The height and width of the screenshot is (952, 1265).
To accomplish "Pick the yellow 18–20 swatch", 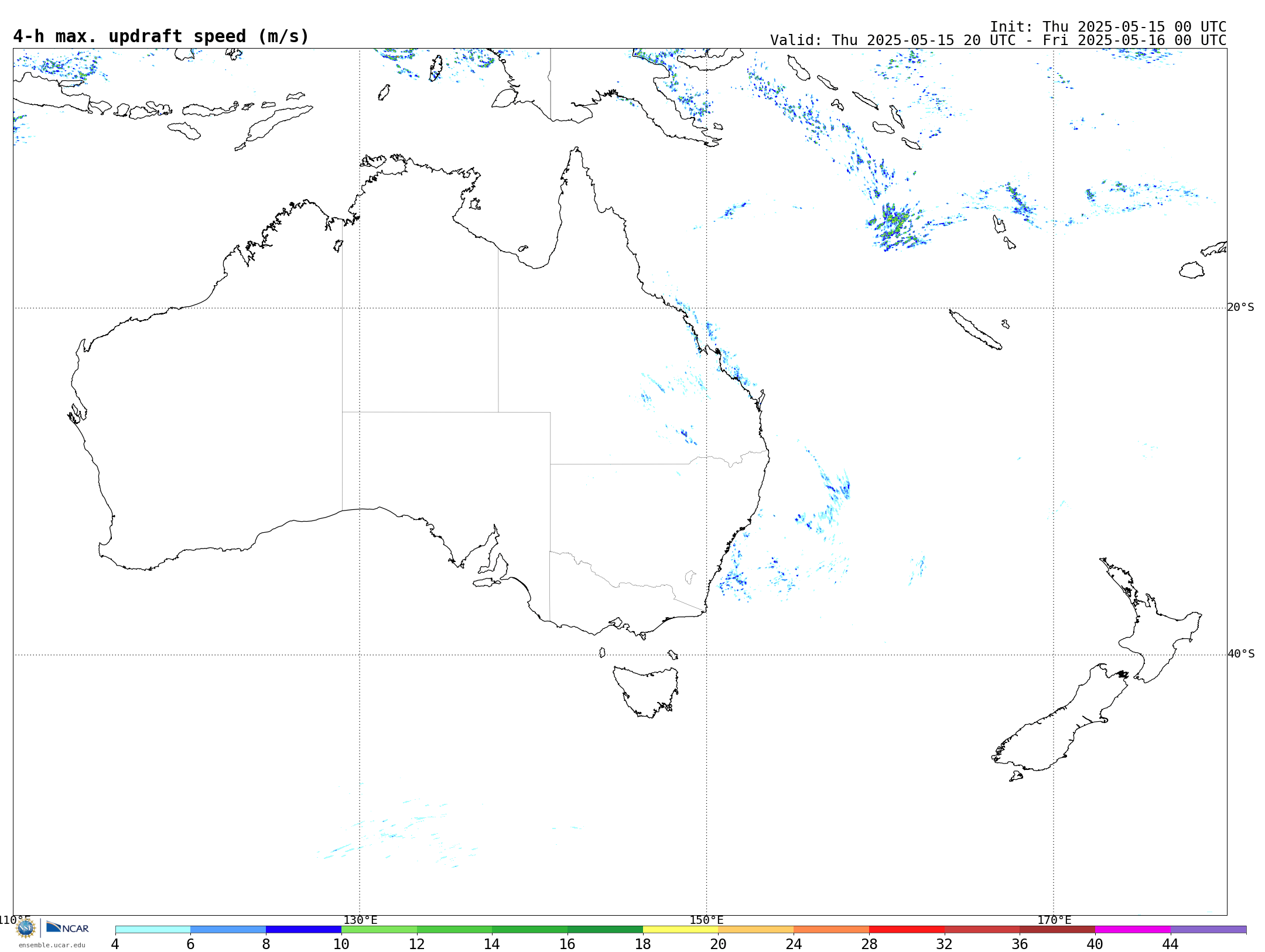I will (x=681, y=930).
